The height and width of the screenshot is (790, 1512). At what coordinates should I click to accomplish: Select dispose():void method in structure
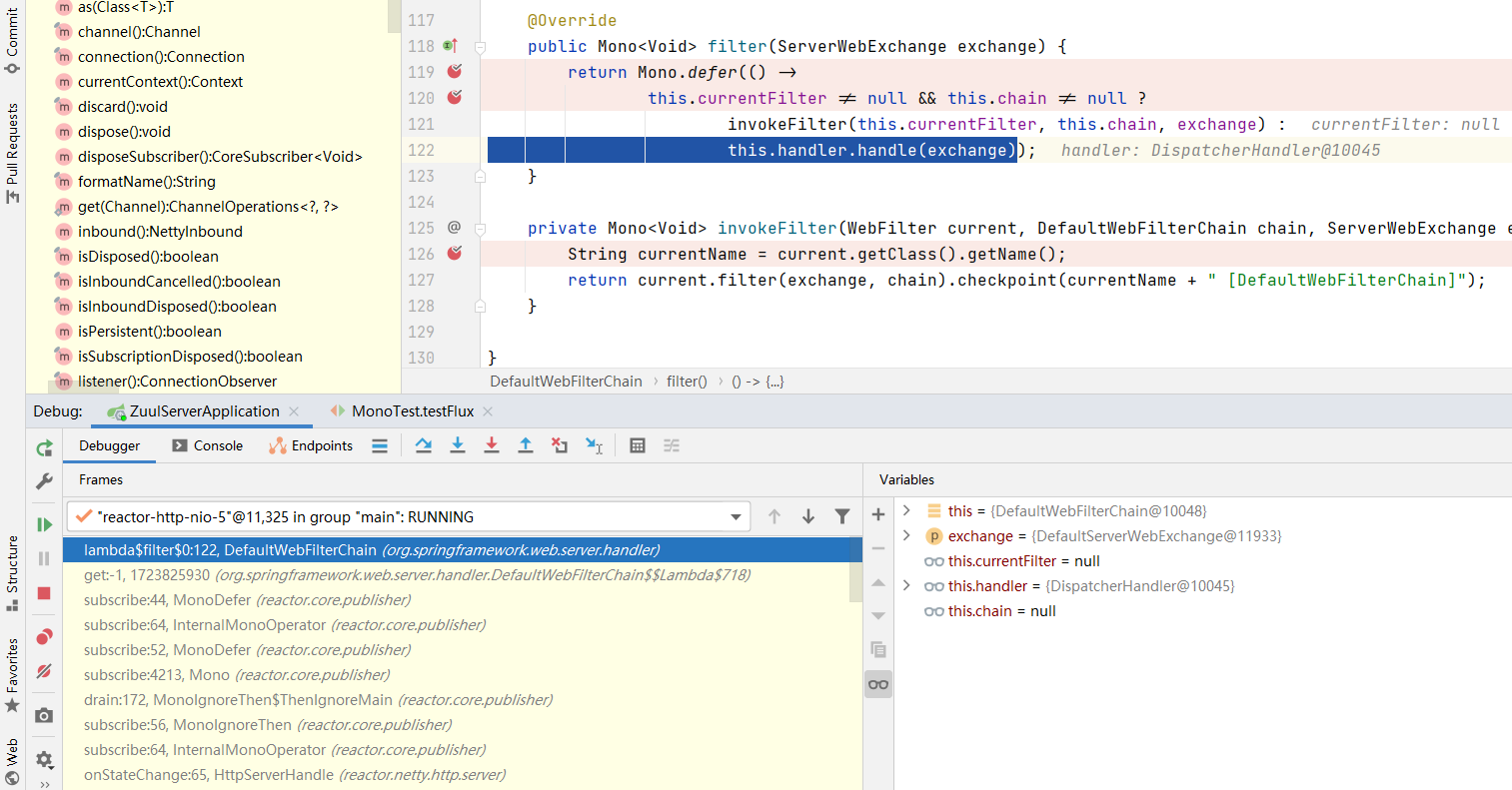[x=124, y=132]
